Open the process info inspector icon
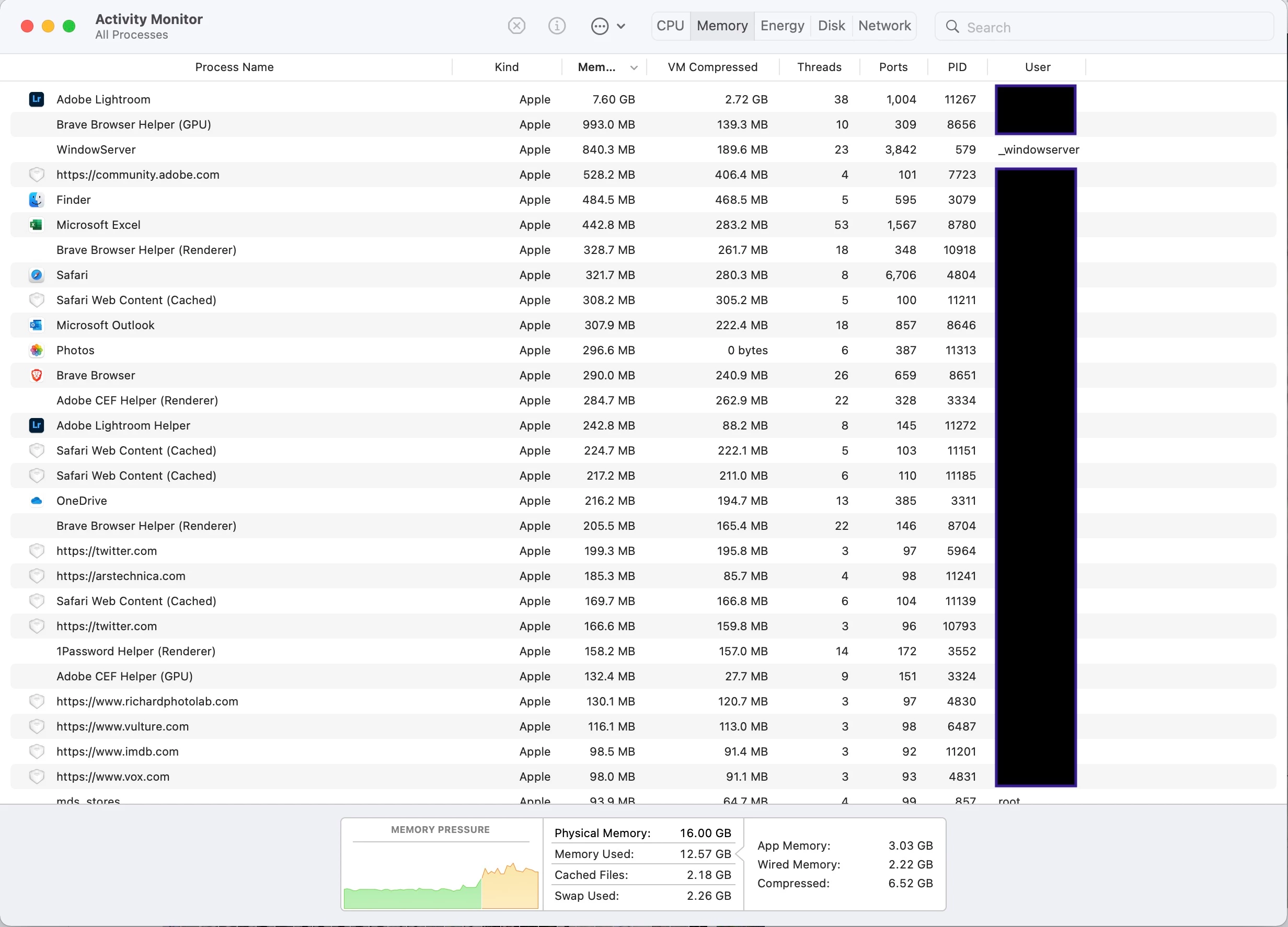Image resolution: width=1288 pixels, height=927 pixels. coord(557,26)
